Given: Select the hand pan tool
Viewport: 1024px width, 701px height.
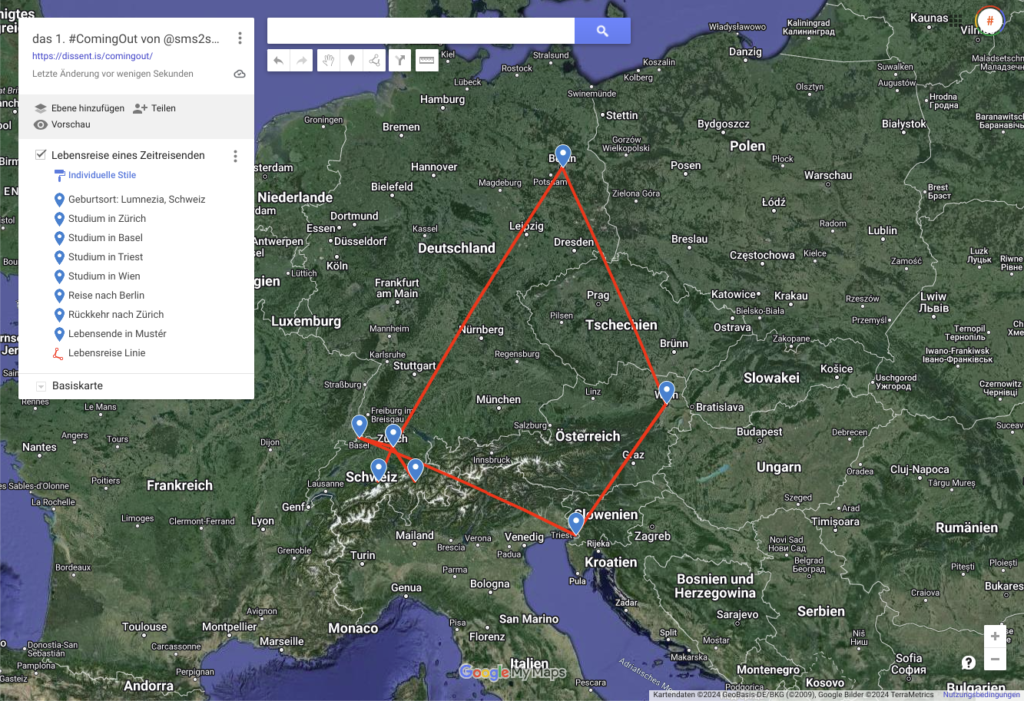Looking at the screenshot, I should tap(329, 61).
